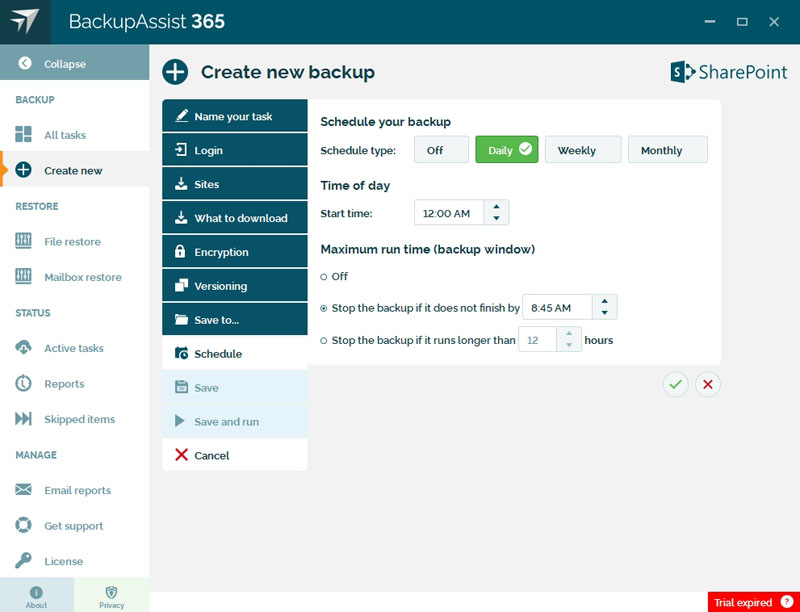Select the Off radio for maximum run time
Image resolution: width=800 pixels, height=612 pixels.
[323, 277]
